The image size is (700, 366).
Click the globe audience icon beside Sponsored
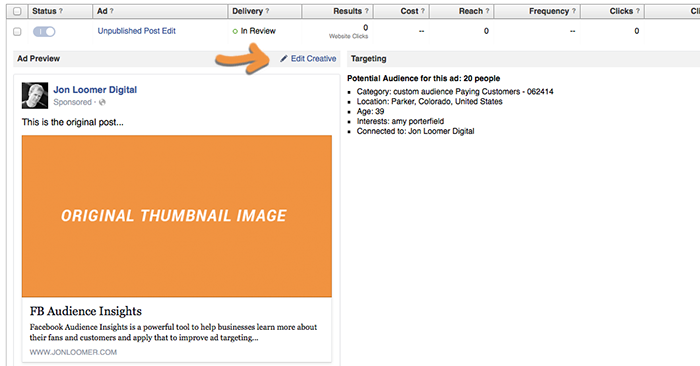pyautogui.click(x=102, y=102)
